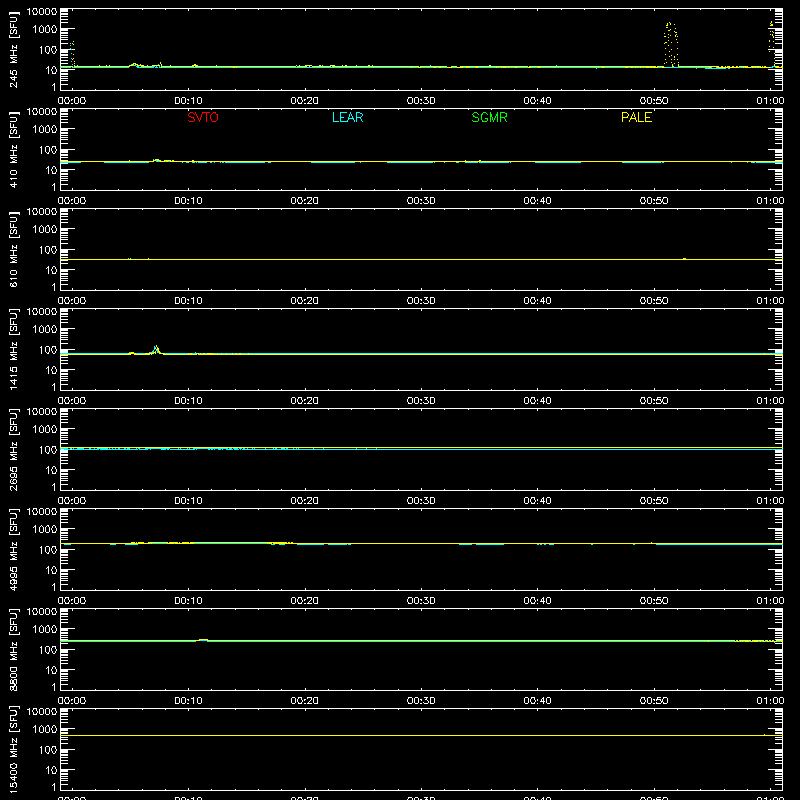Click the 00:20 time label below 8800 MHz plot
800x800 pixels.
coord(305,701)
